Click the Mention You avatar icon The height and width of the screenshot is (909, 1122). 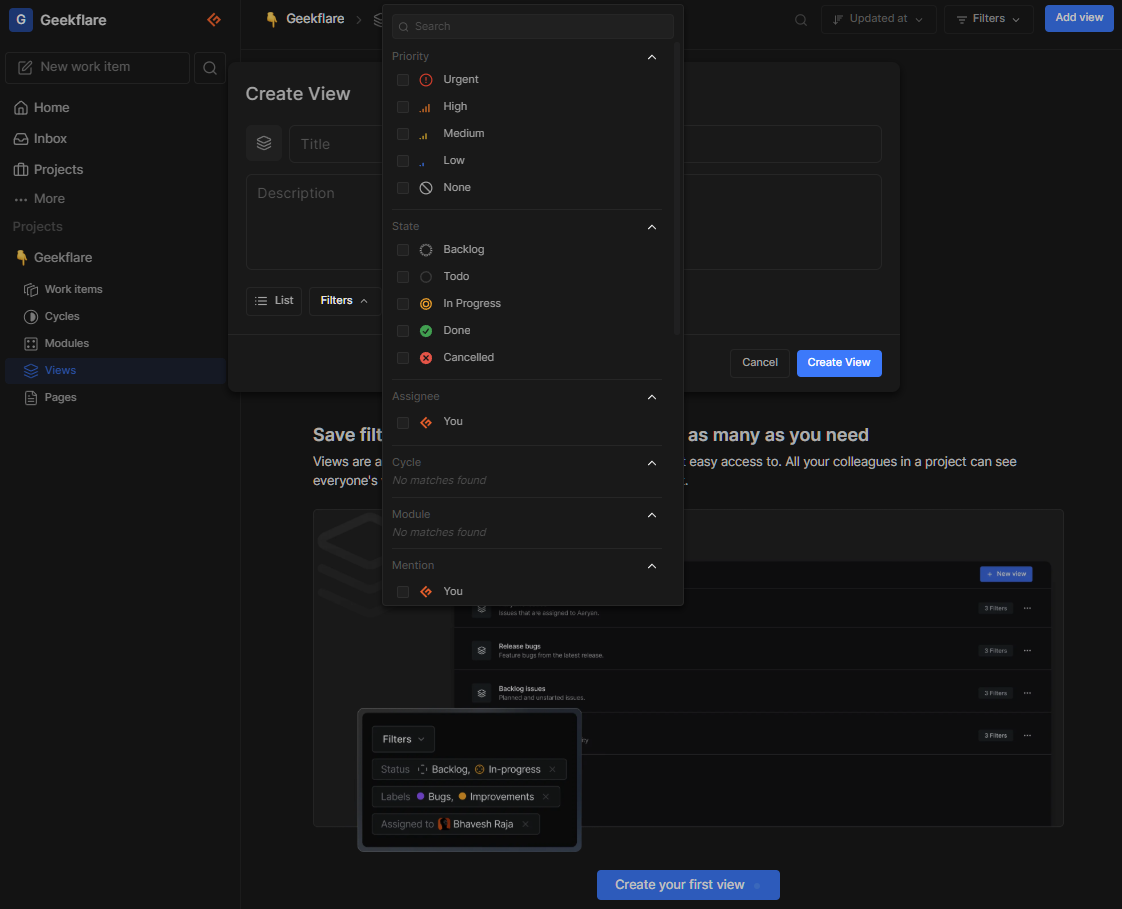pos(426,592)
